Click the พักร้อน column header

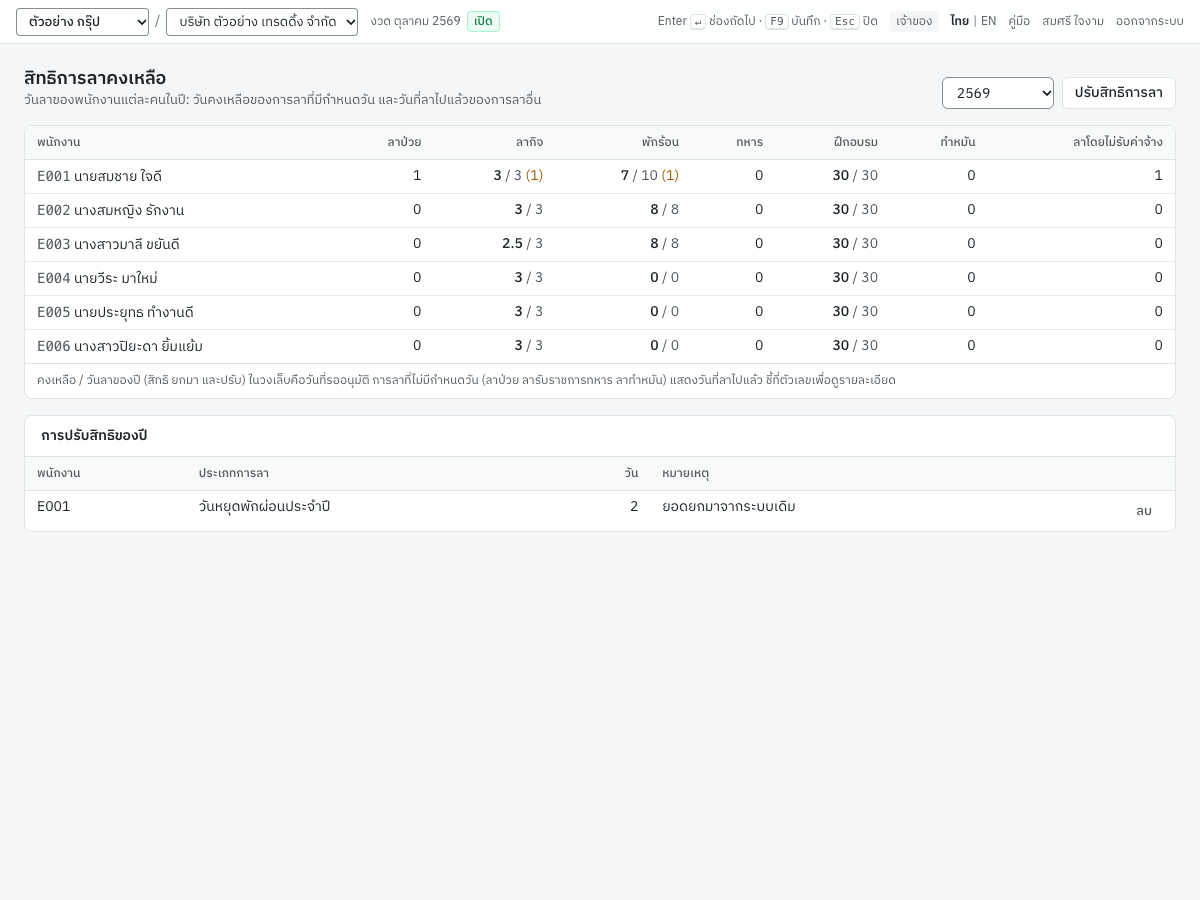[x=660, y=142]
